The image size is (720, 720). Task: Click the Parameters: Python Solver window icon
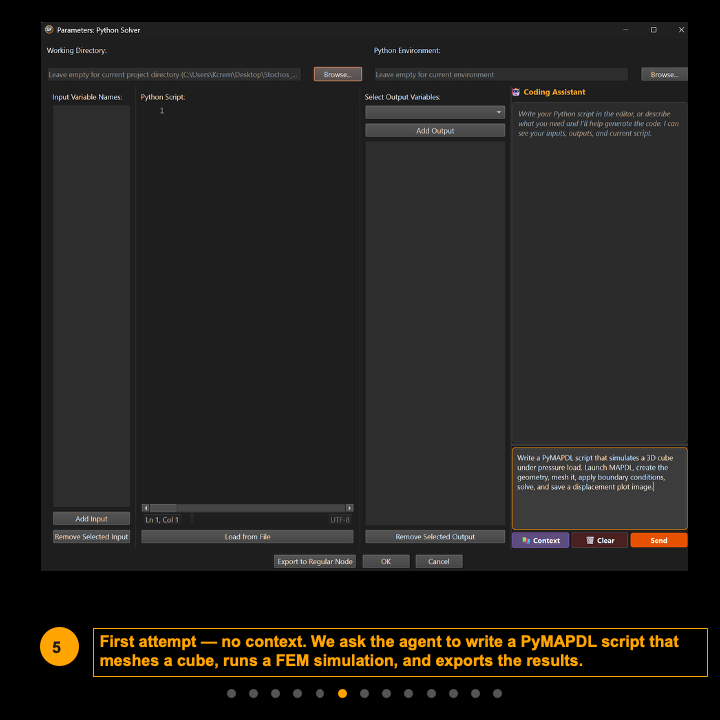coord(49,30)
